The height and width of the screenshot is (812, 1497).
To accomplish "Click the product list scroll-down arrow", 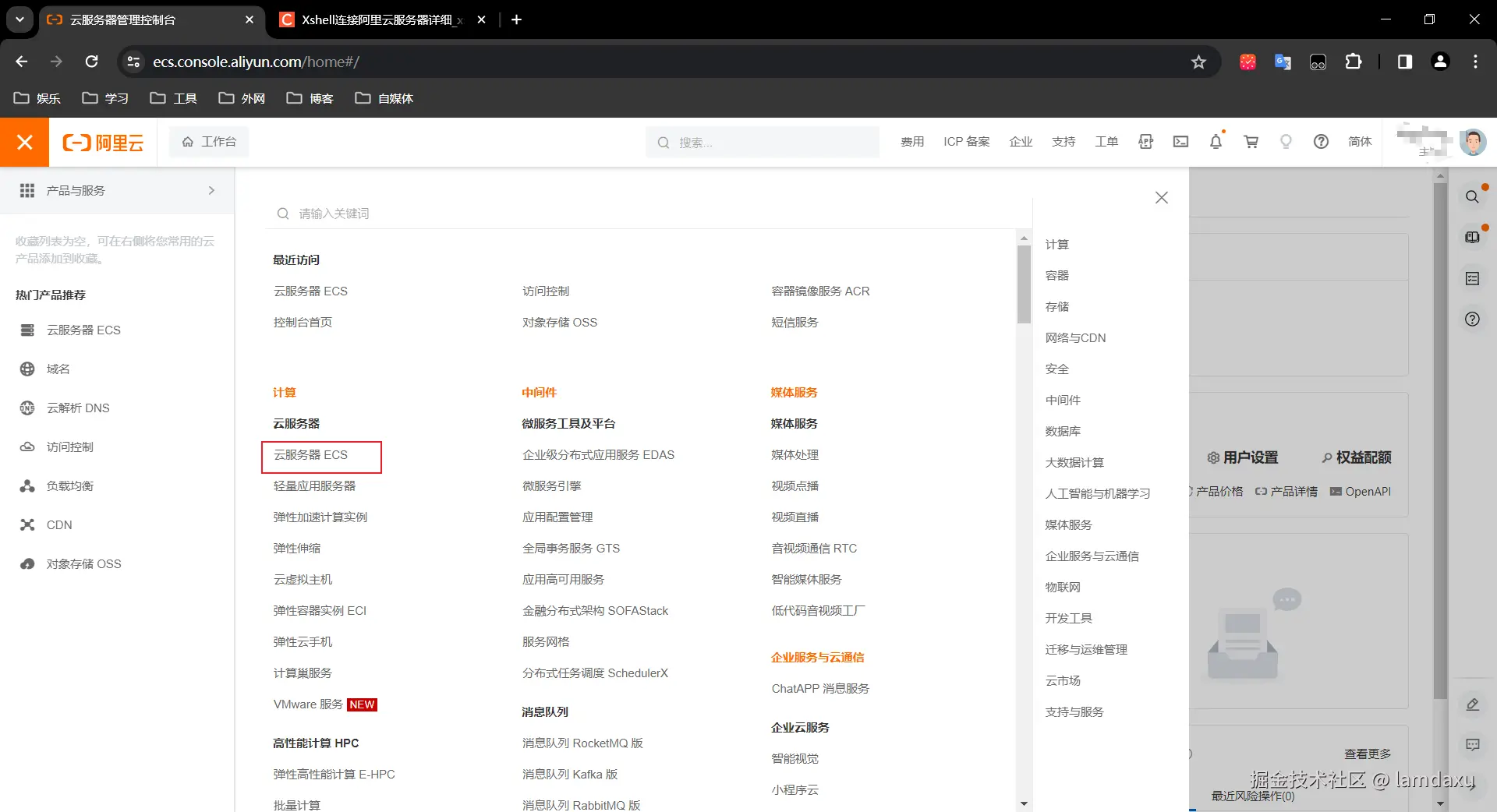I will point(1024,803).
